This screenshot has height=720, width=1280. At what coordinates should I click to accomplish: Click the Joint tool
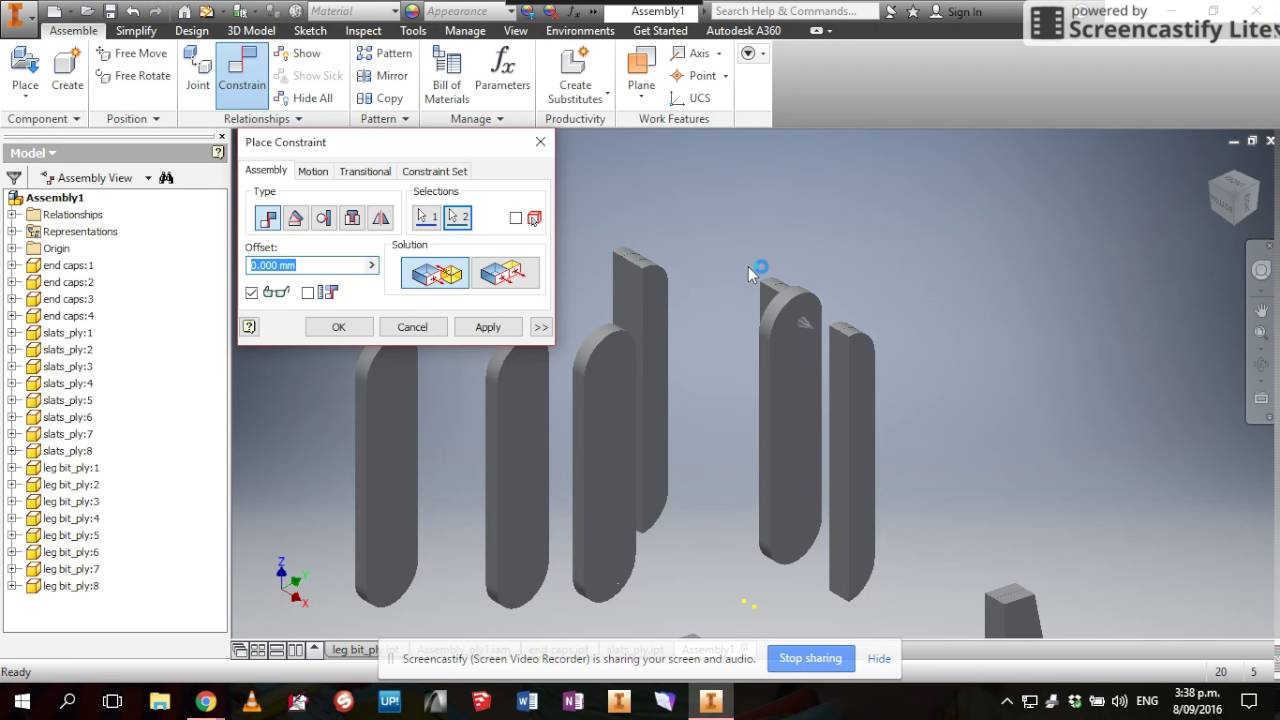tap(198, 70)
